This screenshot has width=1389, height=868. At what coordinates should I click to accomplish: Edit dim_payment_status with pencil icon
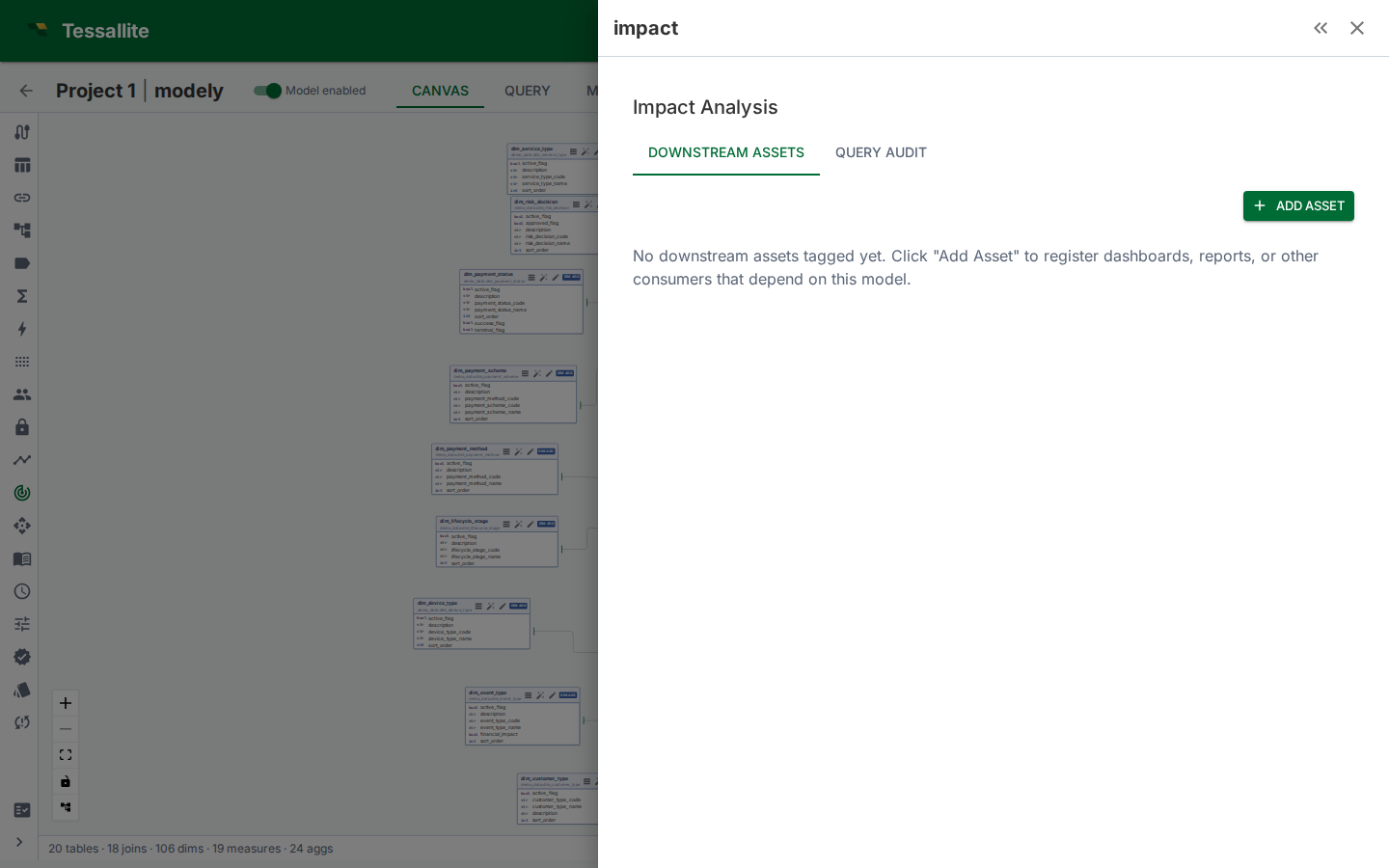point(555,278)
